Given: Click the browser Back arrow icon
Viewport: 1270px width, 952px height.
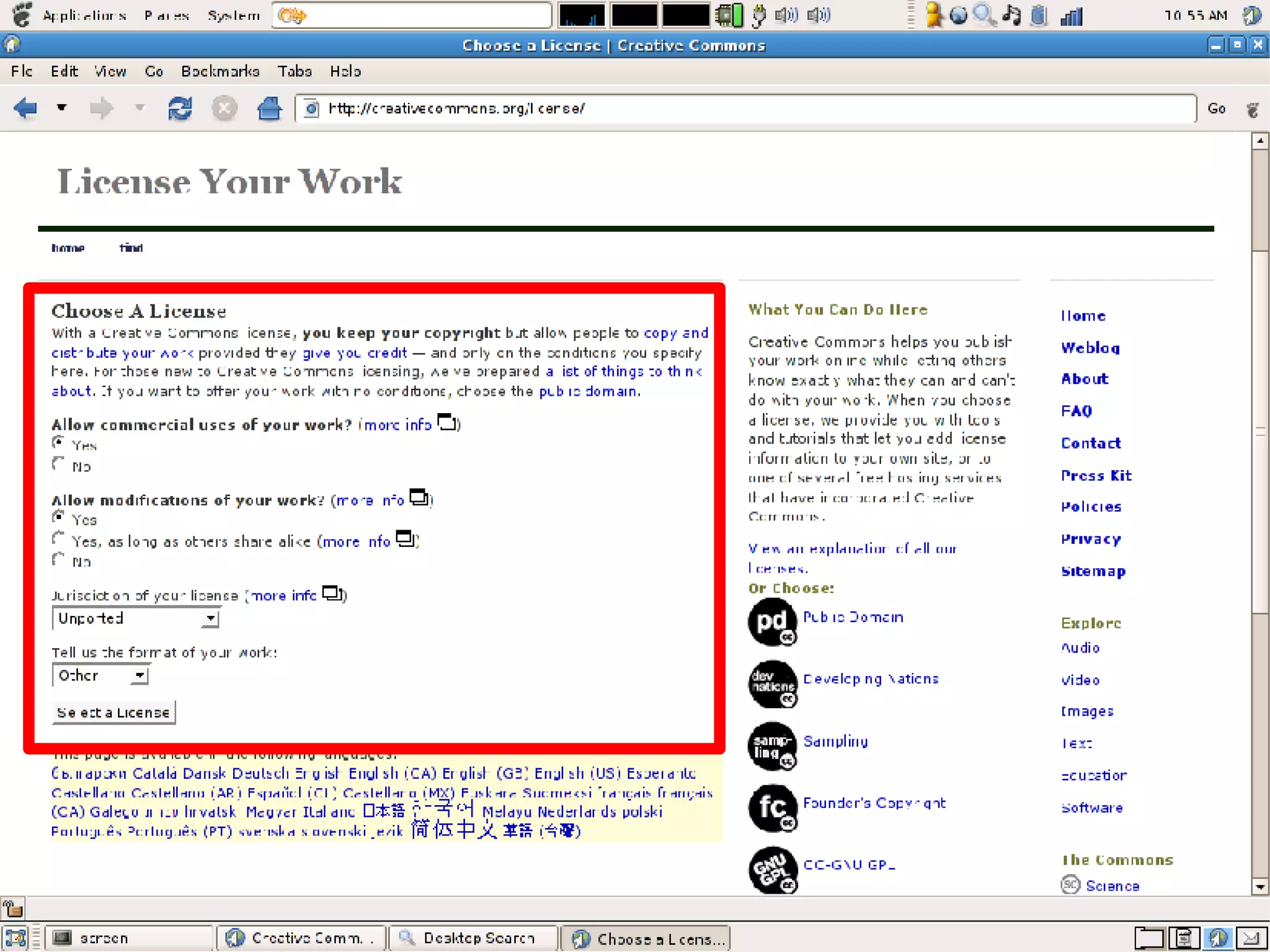Looking at the screenshot, I should click(25, 109).
